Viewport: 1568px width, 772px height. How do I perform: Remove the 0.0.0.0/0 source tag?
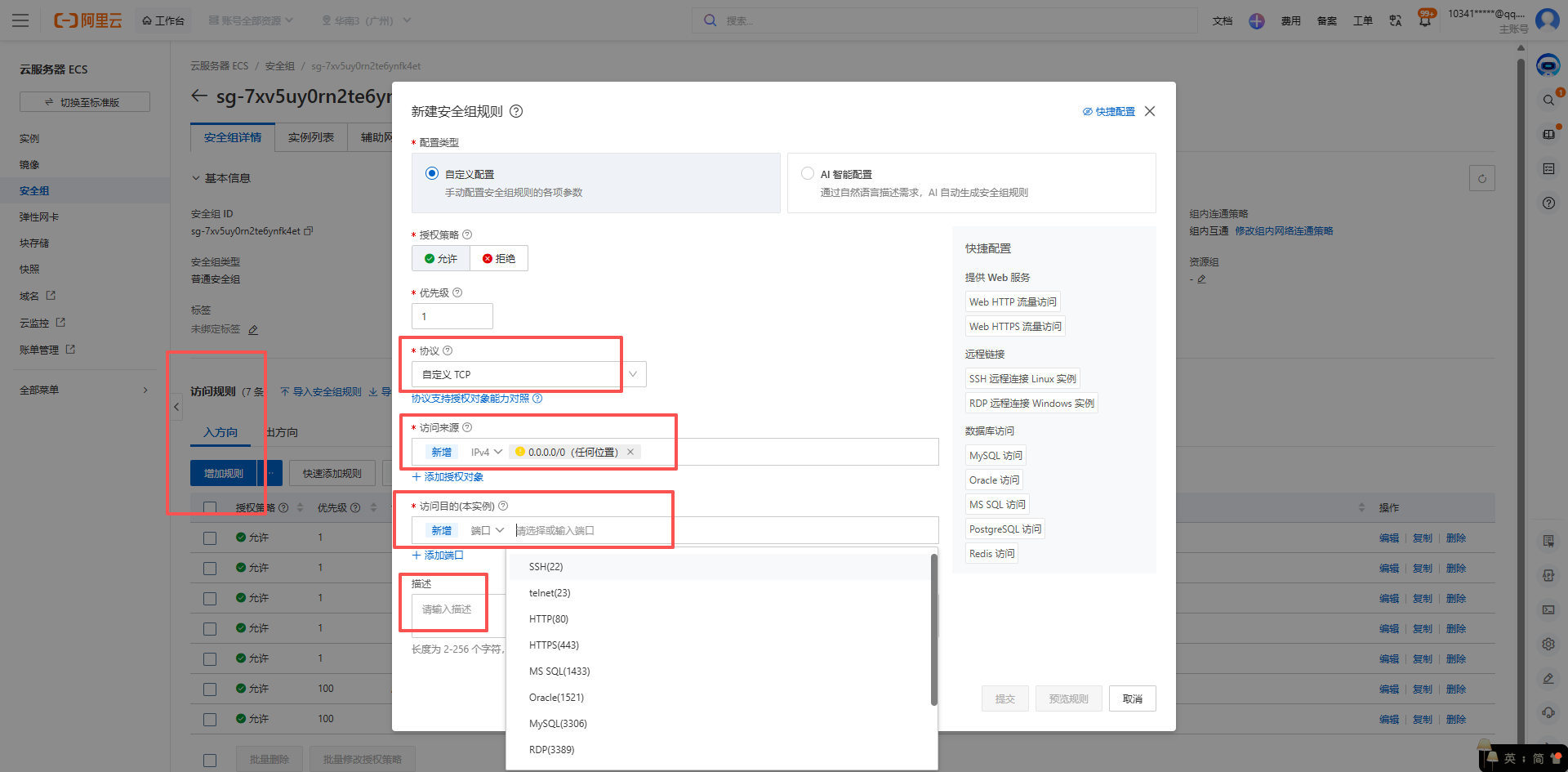point(630,452)
